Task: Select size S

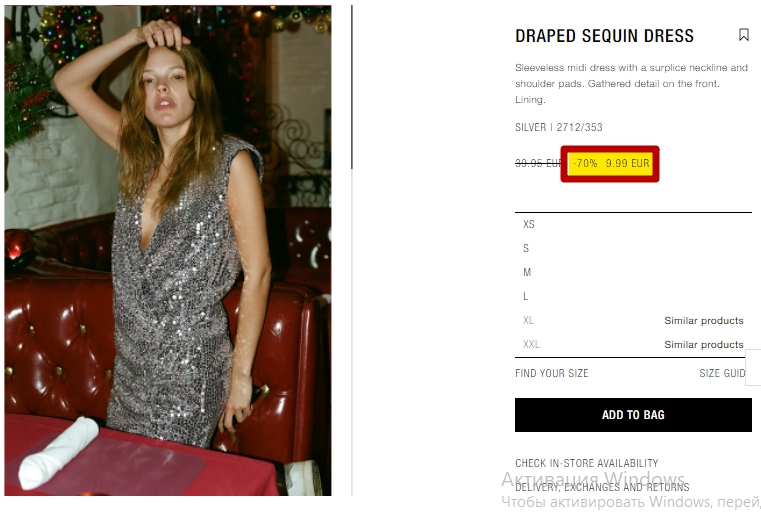Action: (633, 248)
